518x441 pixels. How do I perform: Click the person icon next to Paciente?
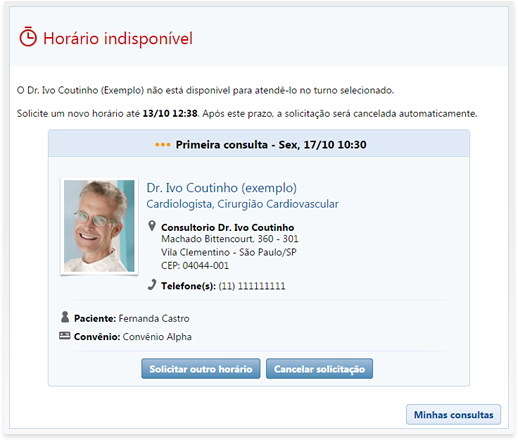click(65, 317)
